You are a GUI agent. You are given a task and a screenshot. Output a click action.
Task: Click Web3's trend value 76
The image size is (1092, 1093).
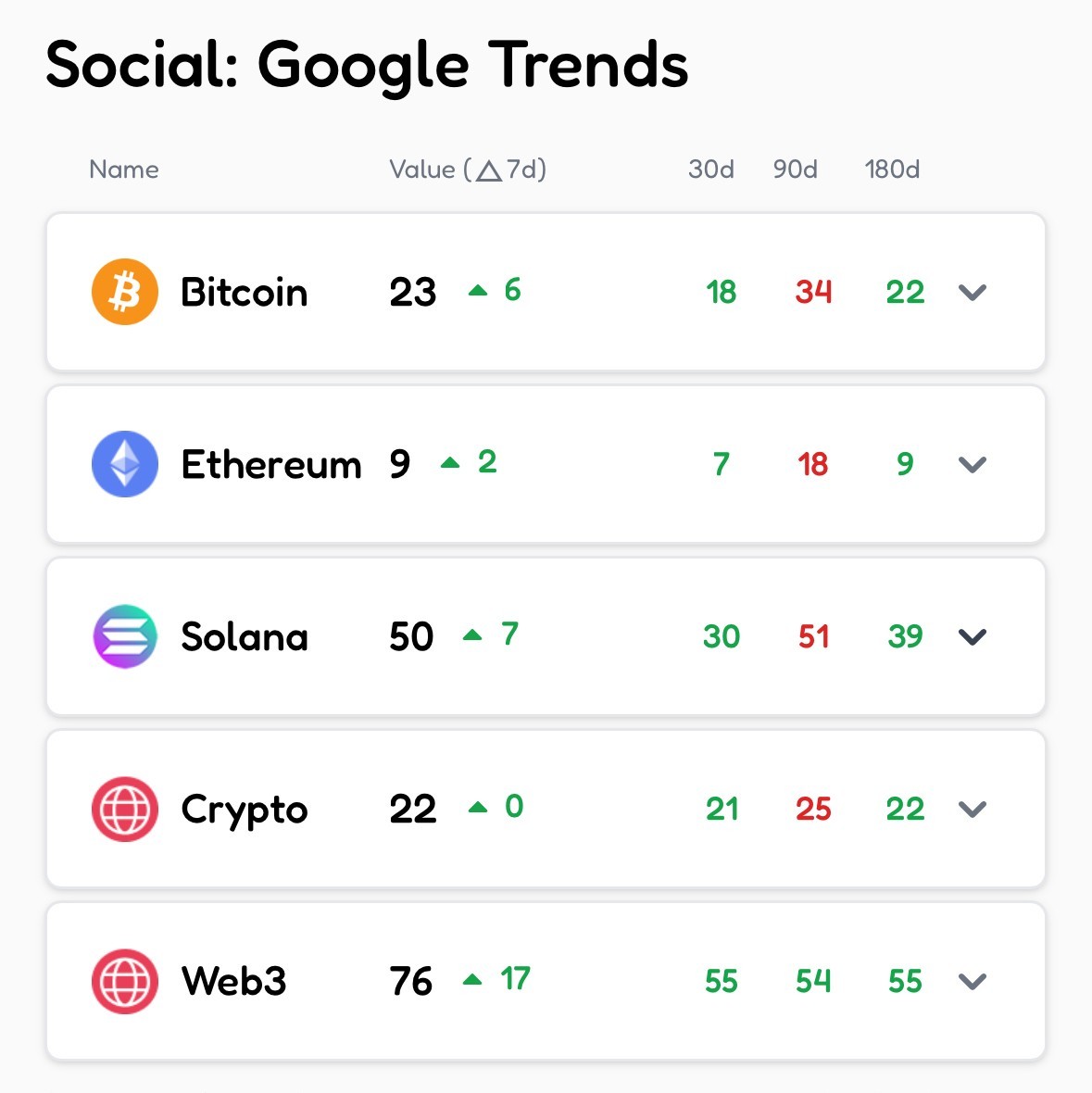pyautogui.click(x=411, y=981)
